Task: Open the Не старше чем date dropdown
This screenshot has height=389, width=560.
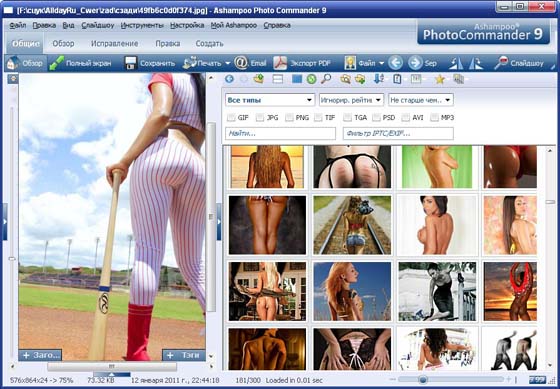Action: pyautogui.click(x=421, y=100)
